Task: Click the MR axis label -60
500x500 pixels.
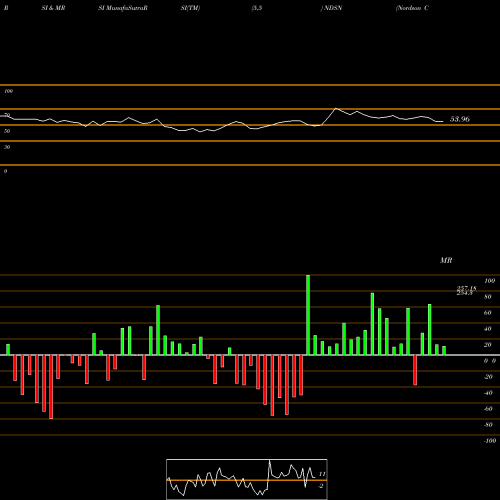Action: pos(488,409)
